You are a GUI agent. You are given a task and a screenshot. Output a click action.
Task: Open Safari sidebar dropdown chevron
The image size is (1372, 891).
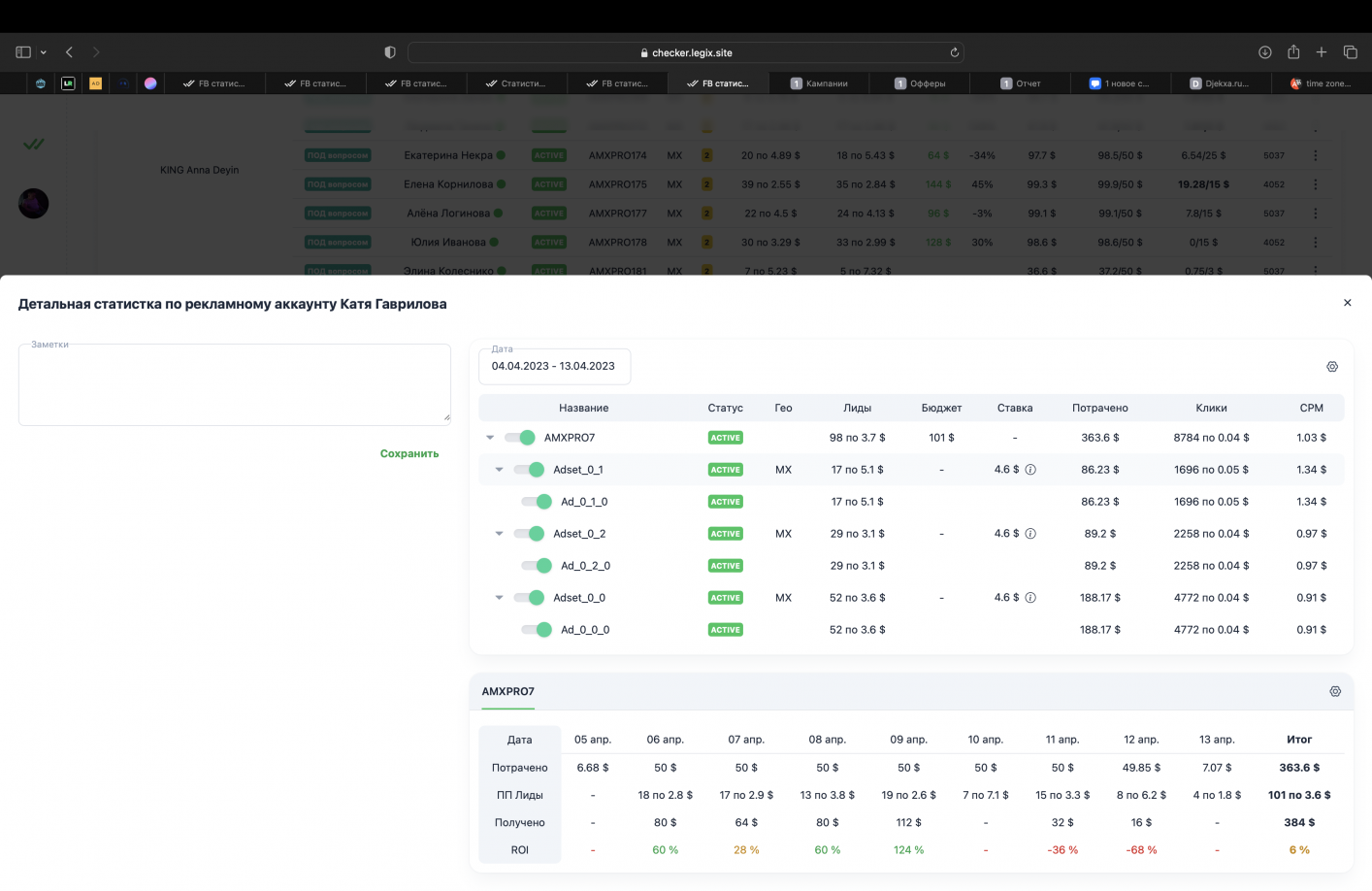coord(44,52)
